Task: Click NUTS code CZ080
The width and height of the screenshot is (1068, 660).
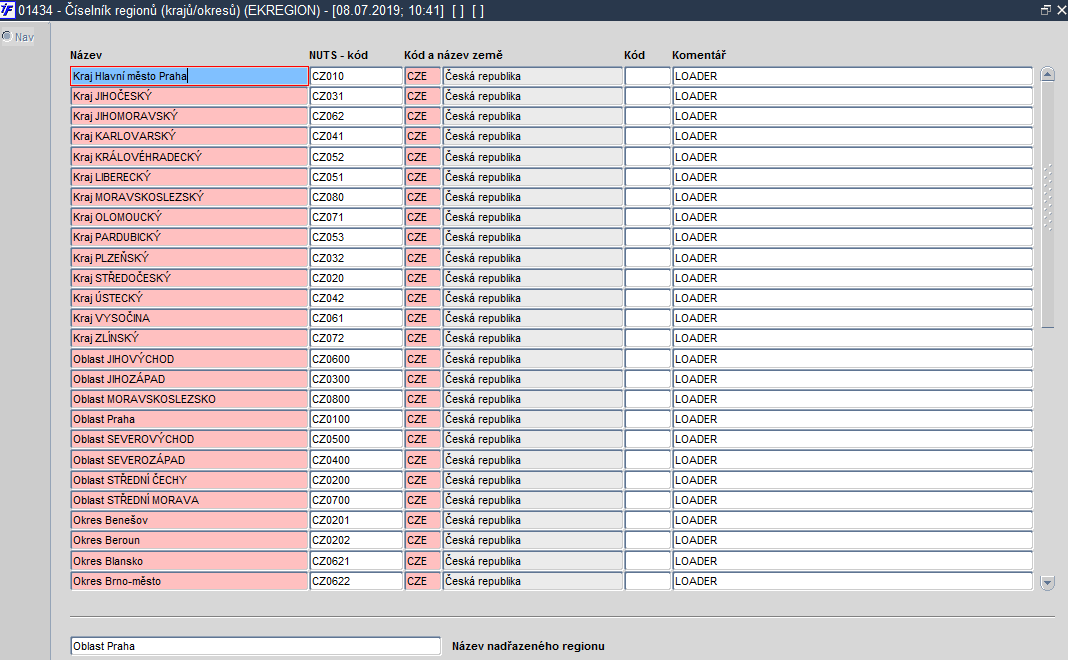Action: click(x=356, y=197)
